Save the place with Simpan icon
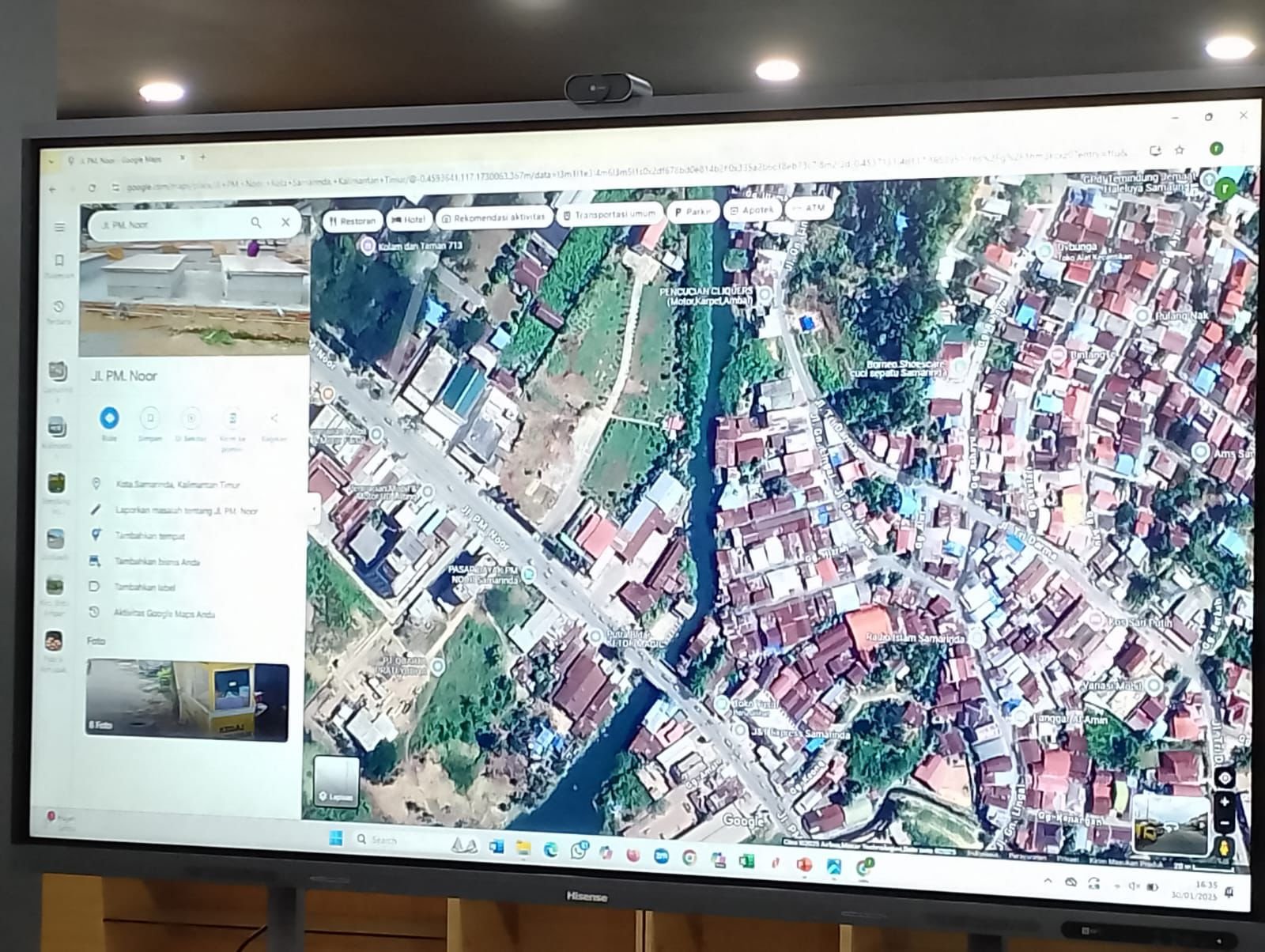This screenshot has width=1265, height=952. click(x=150, y=418)
